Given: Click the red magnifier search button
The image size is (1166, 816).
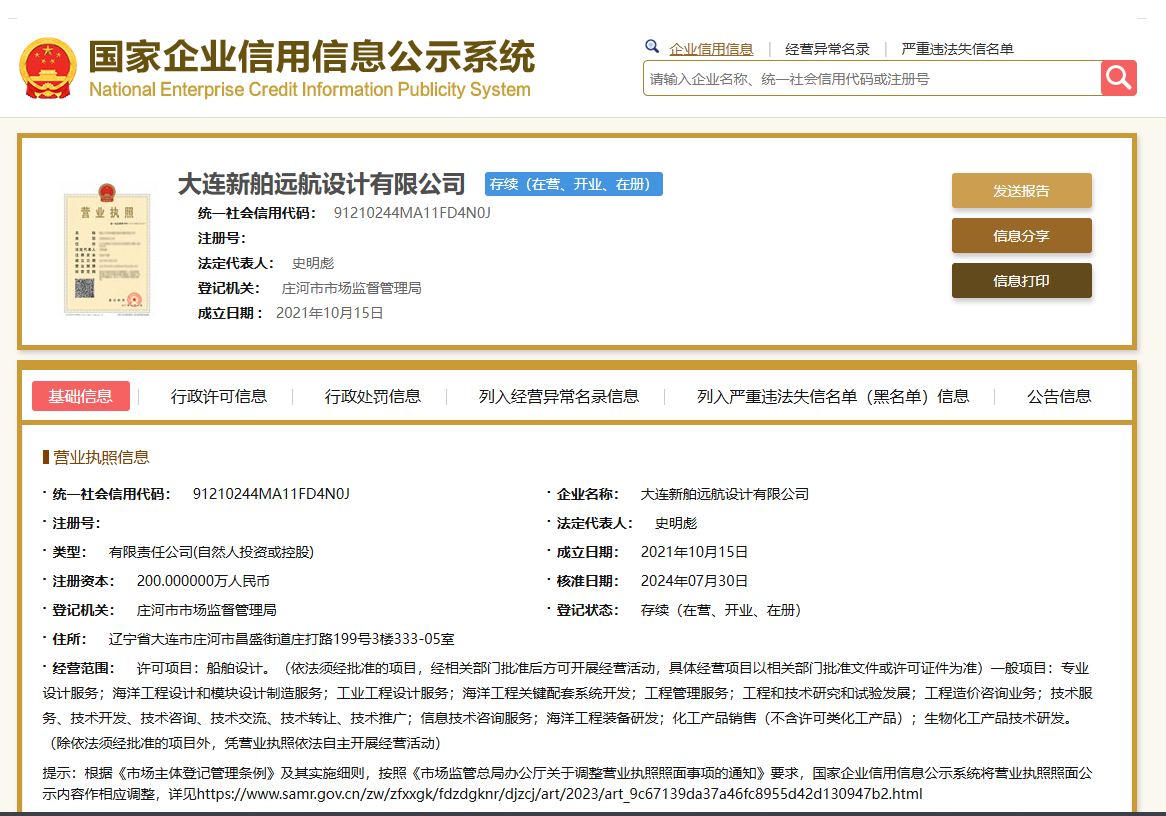Looking at the screenshot, I should click(1118, 78).
